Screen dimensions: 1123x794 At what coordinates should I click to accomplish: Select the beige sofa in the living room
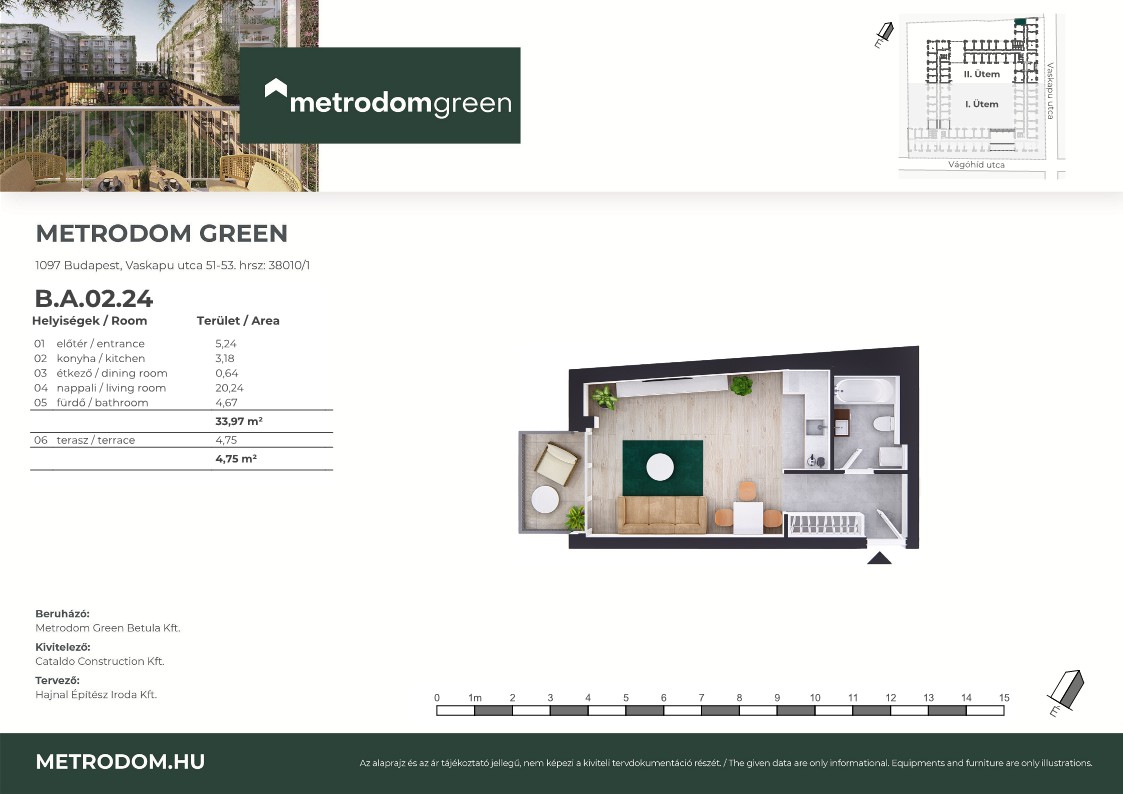(x=659, y=514)
